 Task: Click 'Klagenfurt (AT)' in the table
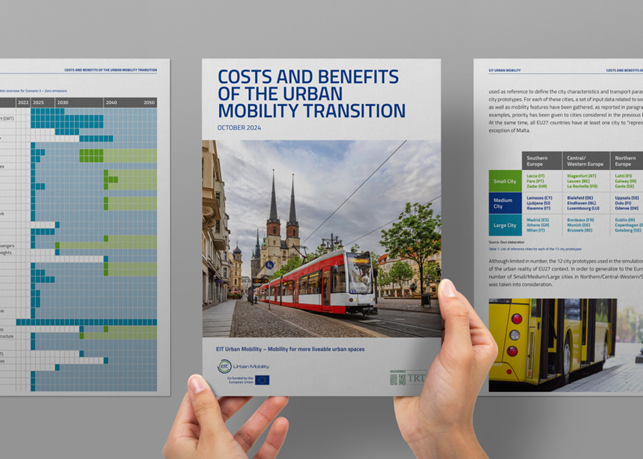(581, 176)
